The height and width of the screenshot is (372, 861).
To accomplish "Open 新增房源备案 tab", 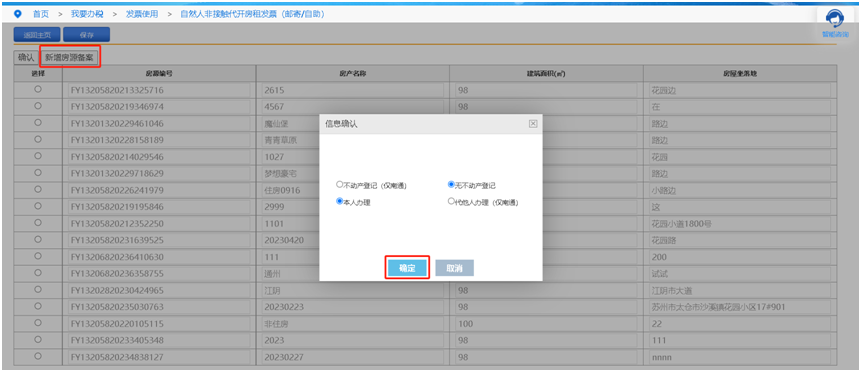I will coord(69,57).
